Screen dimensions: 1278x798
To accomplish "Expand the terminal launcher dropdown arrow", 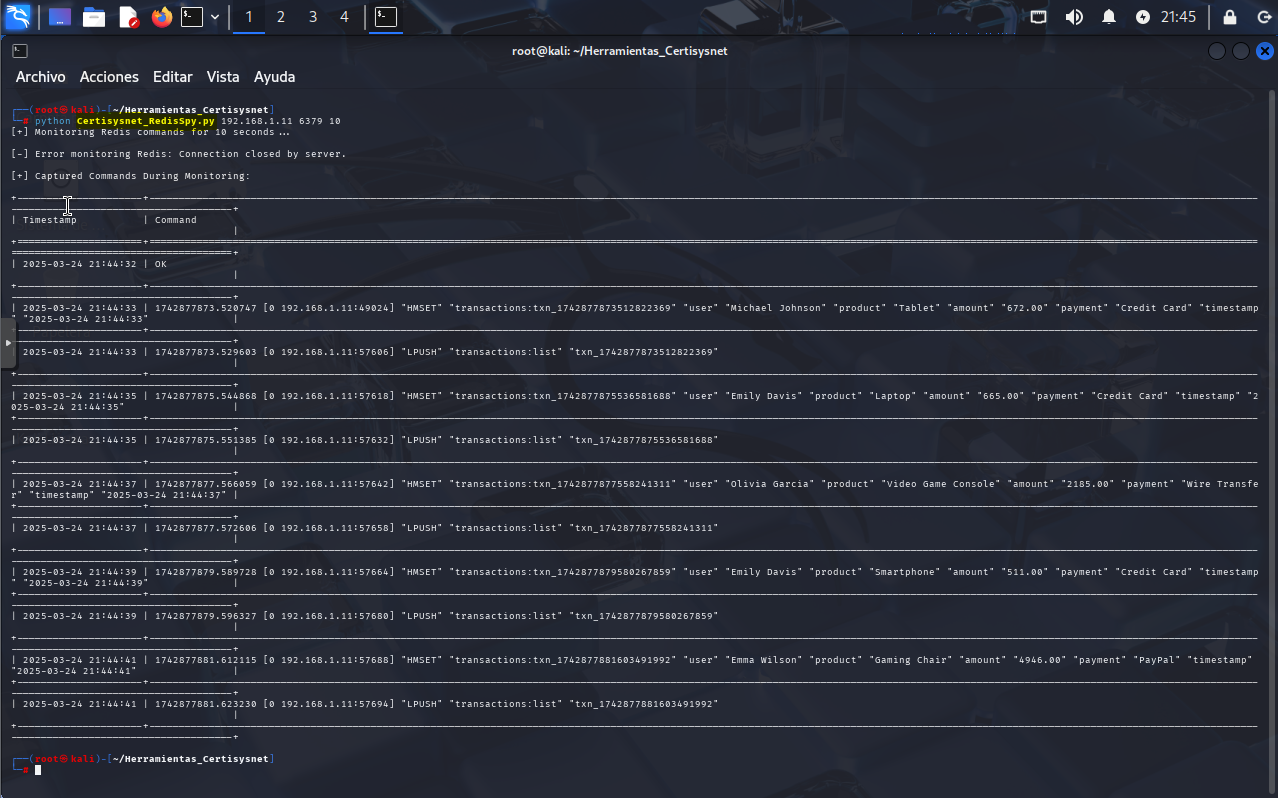I will coord(215,17).
